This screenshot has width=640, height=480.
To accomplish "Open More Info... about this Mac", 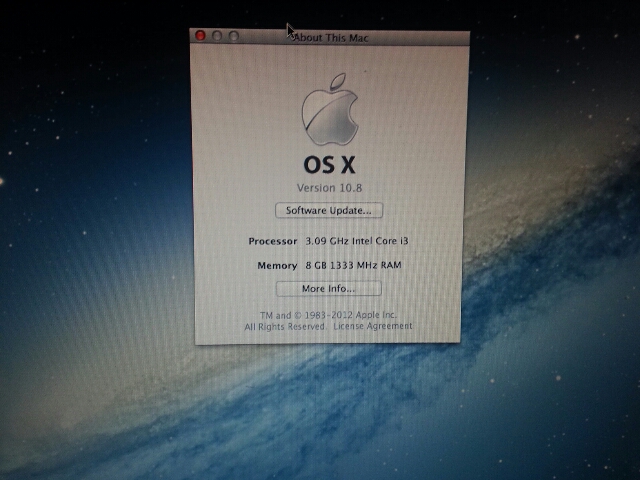I will [x=329, y=289].
